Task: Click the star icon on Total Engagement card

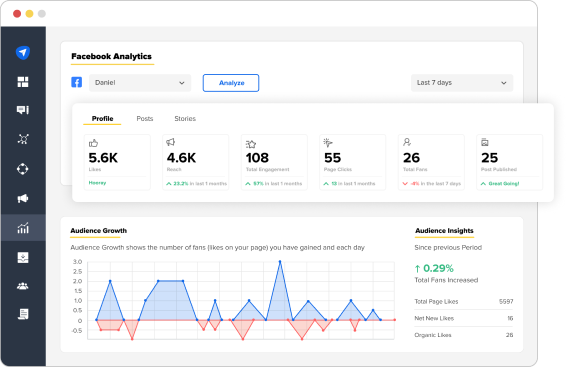Action: (x=251, y=144)
